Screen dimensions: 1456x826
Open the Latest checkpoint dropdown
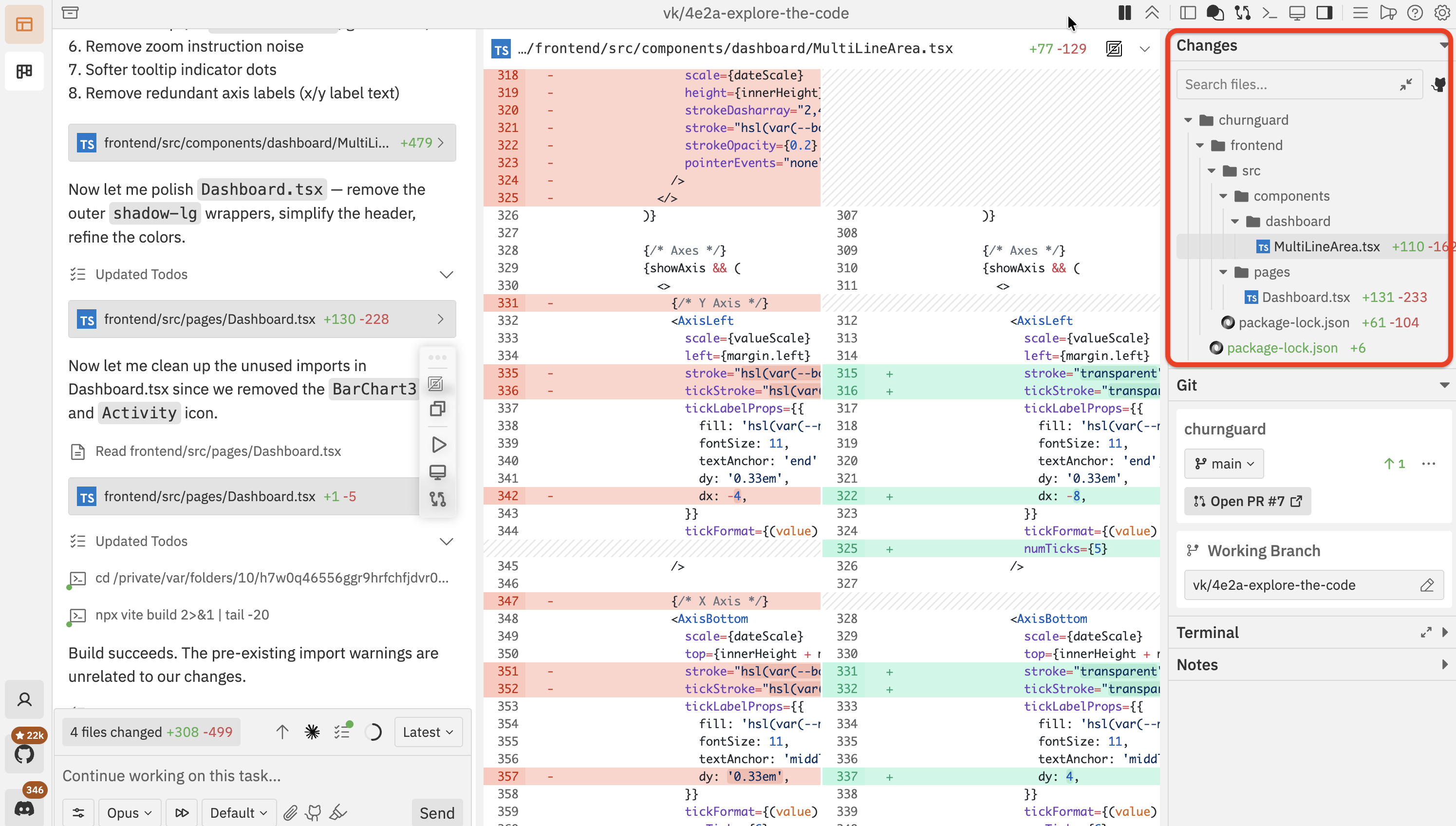[428, 732]
